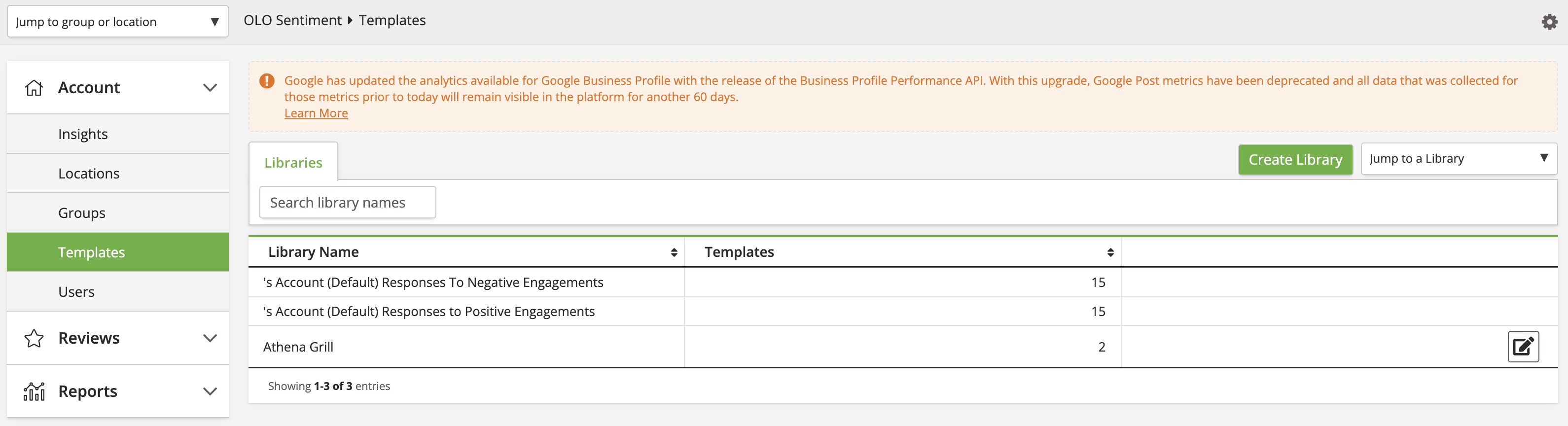Click the Create Library button
This screenshot has height=426, width=1568.
[x=1295, y=159]
